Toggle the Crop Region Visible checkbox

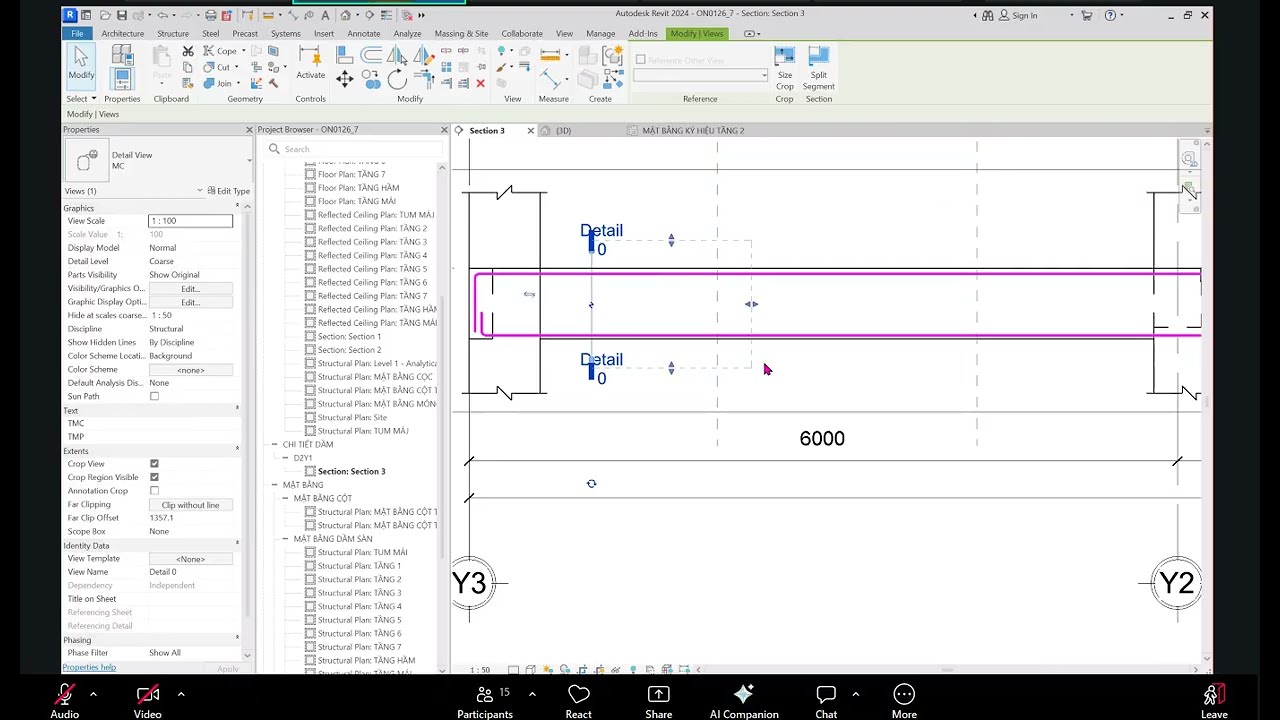154,477
